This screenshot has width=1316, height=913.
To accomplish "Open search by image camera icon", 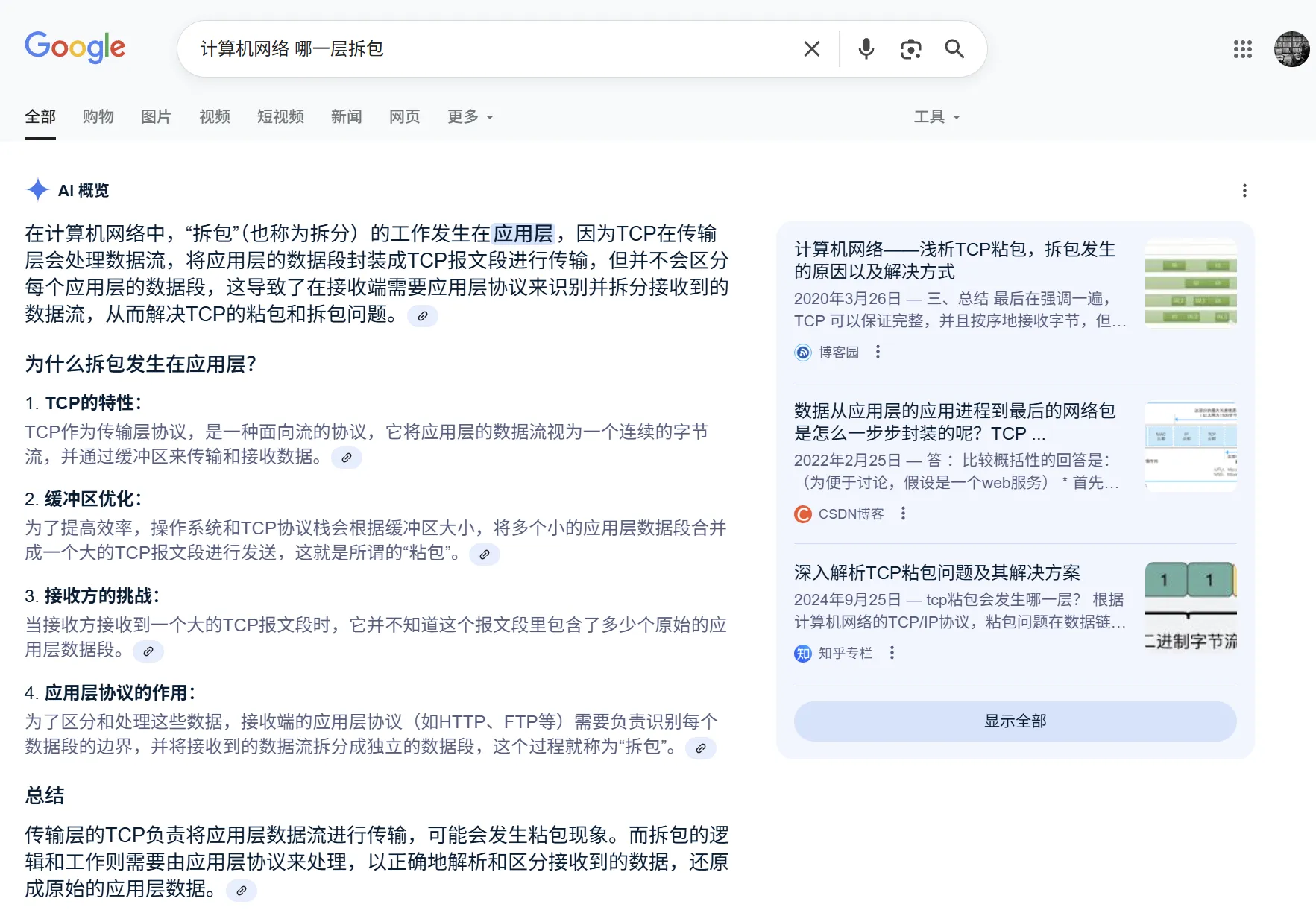I will coord(910,49).
